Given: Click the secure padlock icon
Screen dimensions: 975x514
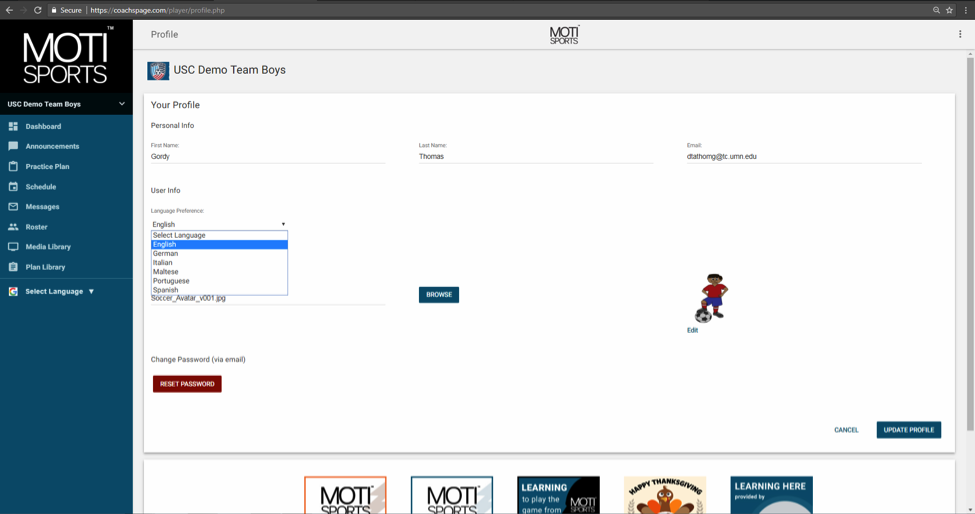Looking at the screenshot, I should pyautogui.click(x=54, y=10).
